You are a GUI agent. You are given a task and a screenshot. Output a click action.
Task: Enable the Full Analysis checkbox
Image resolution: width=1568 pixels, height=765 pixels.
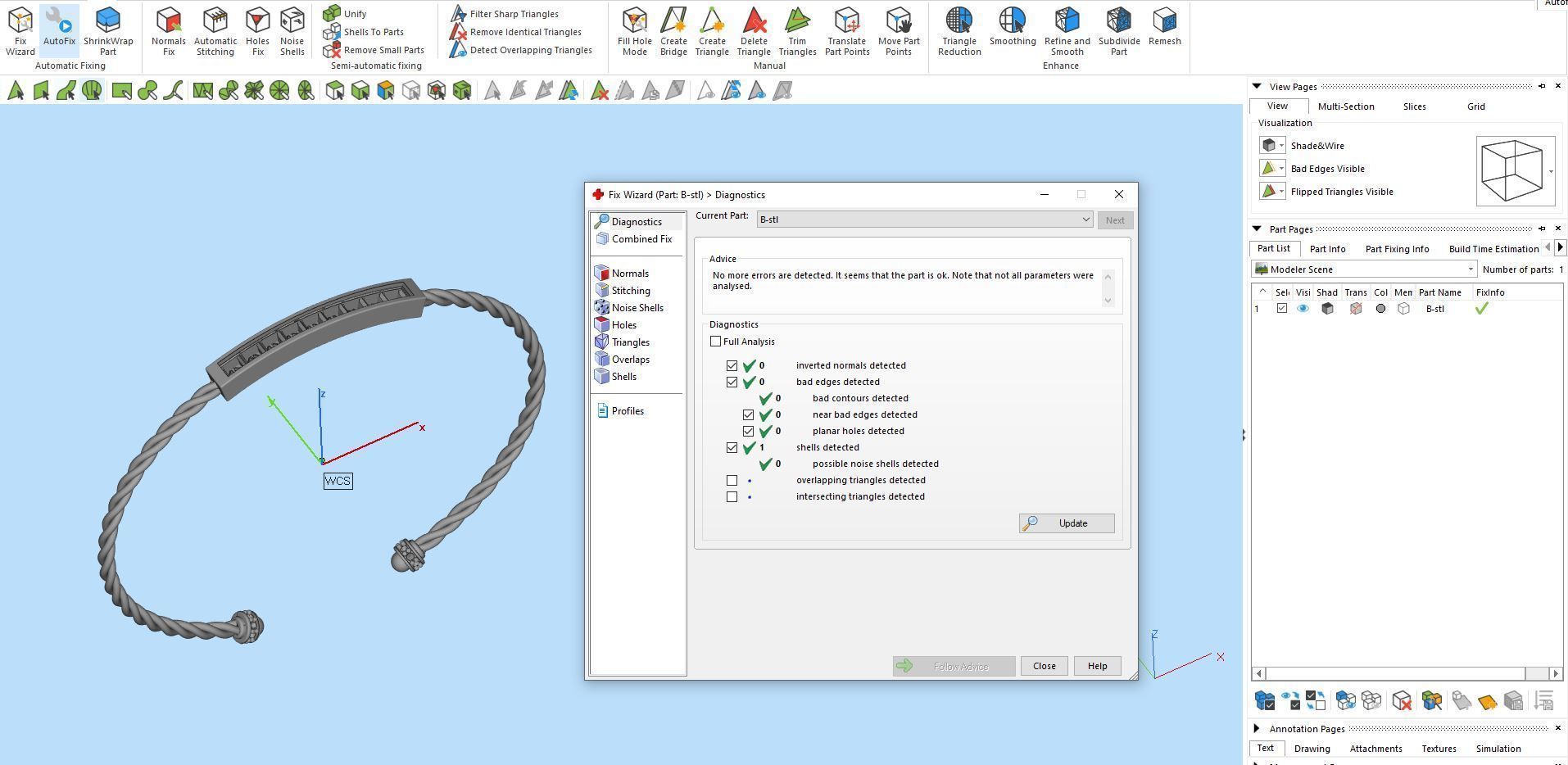(x=716, y=342)
